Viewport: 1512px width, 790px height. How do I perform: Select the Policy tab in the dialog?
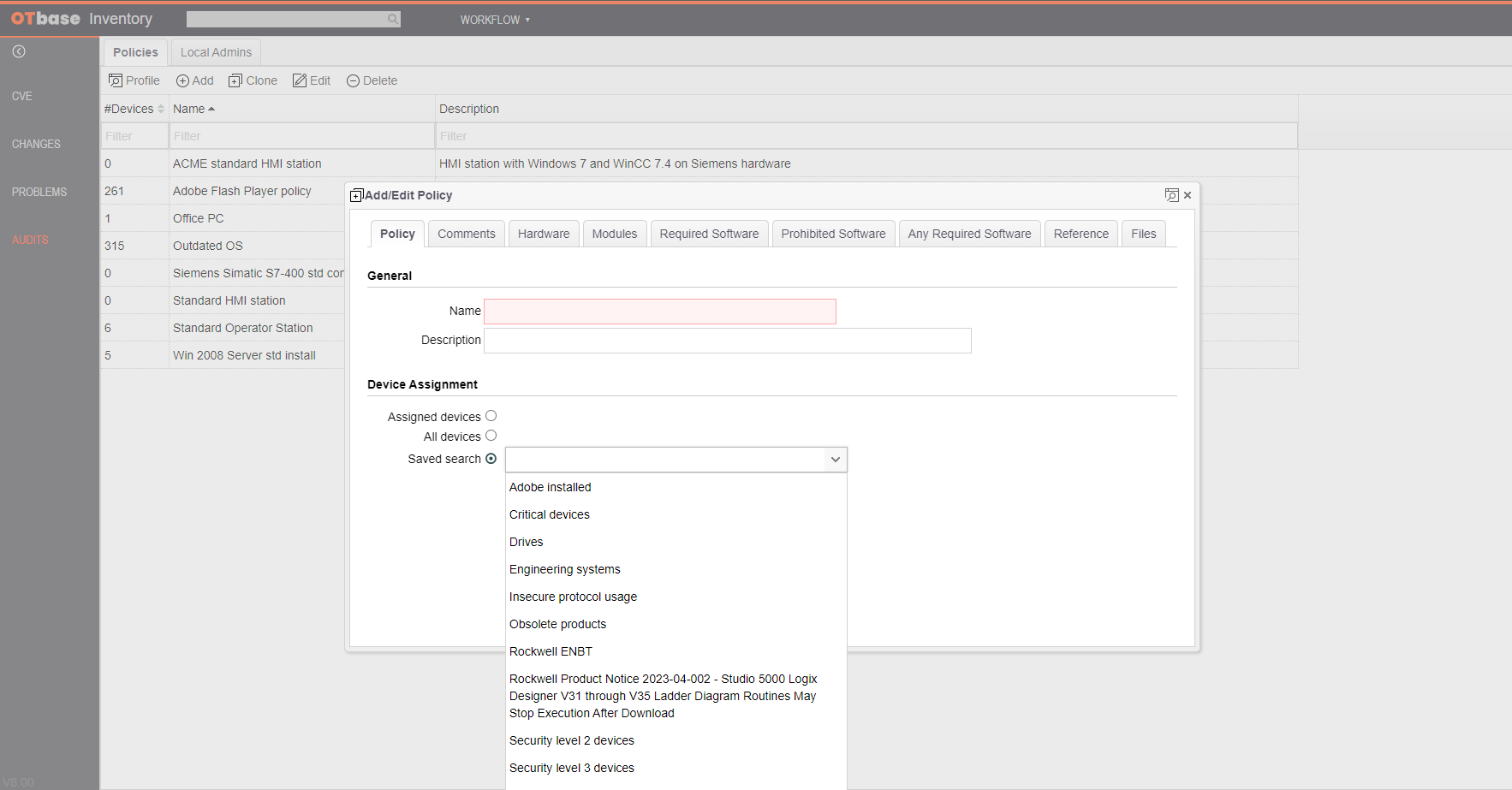click(397, 234)
